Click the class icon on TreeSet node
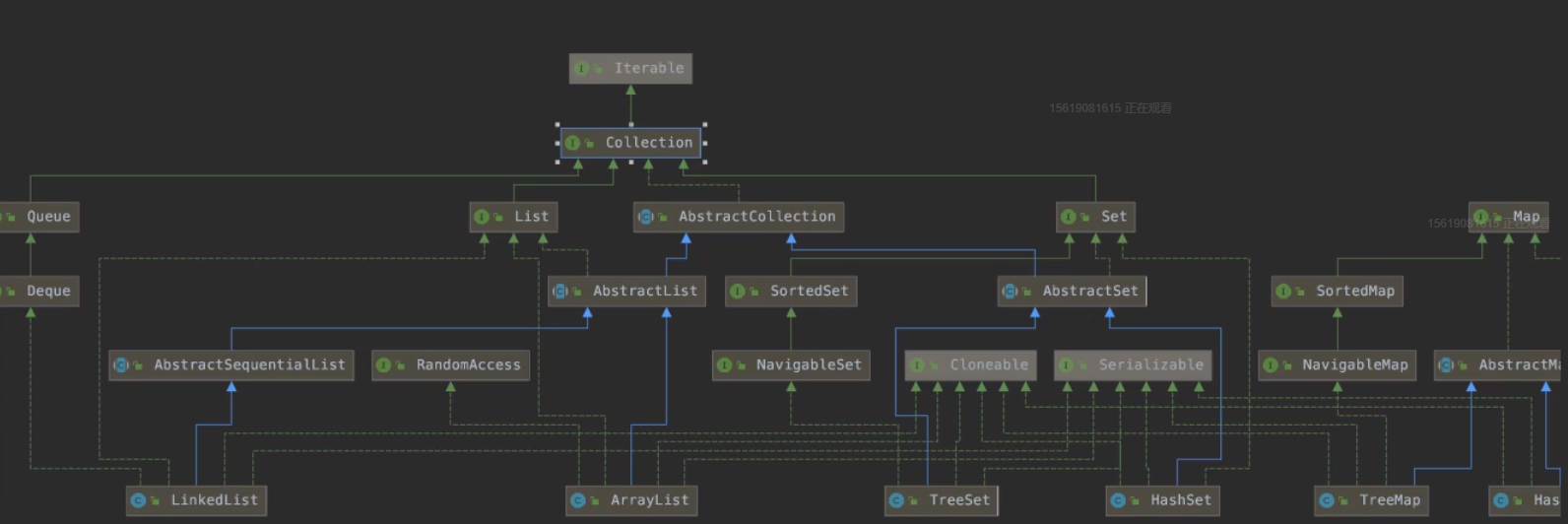 pyautogui.click(x=897, y=500)
